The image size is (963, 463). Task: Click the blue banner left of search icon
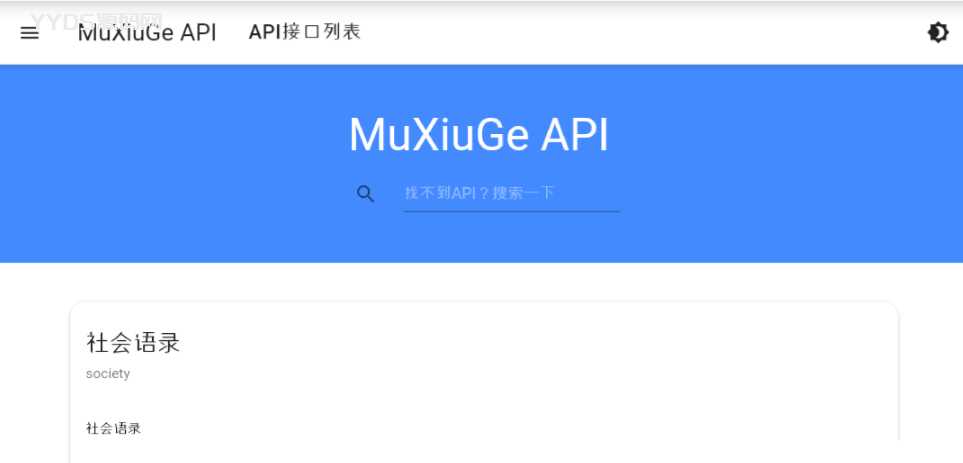(x=200, y=193)
